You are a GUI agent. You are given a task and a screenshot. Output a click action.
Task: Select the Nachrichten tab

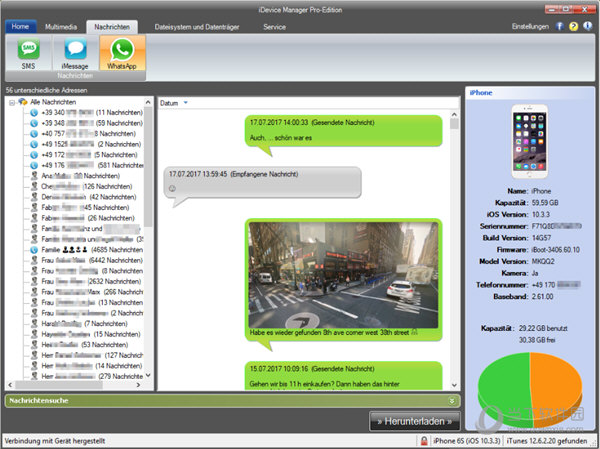(x=112, y=27)
